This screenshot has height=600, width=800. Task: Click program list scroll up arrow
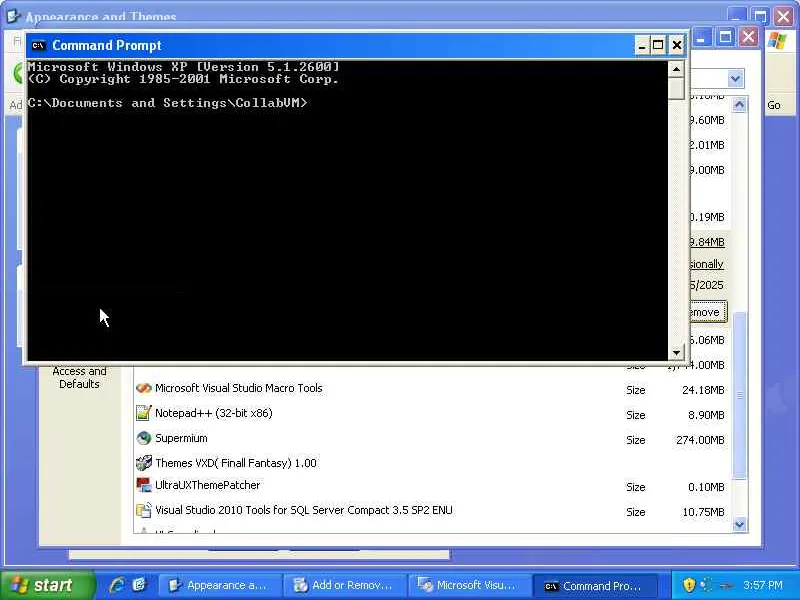739,105
